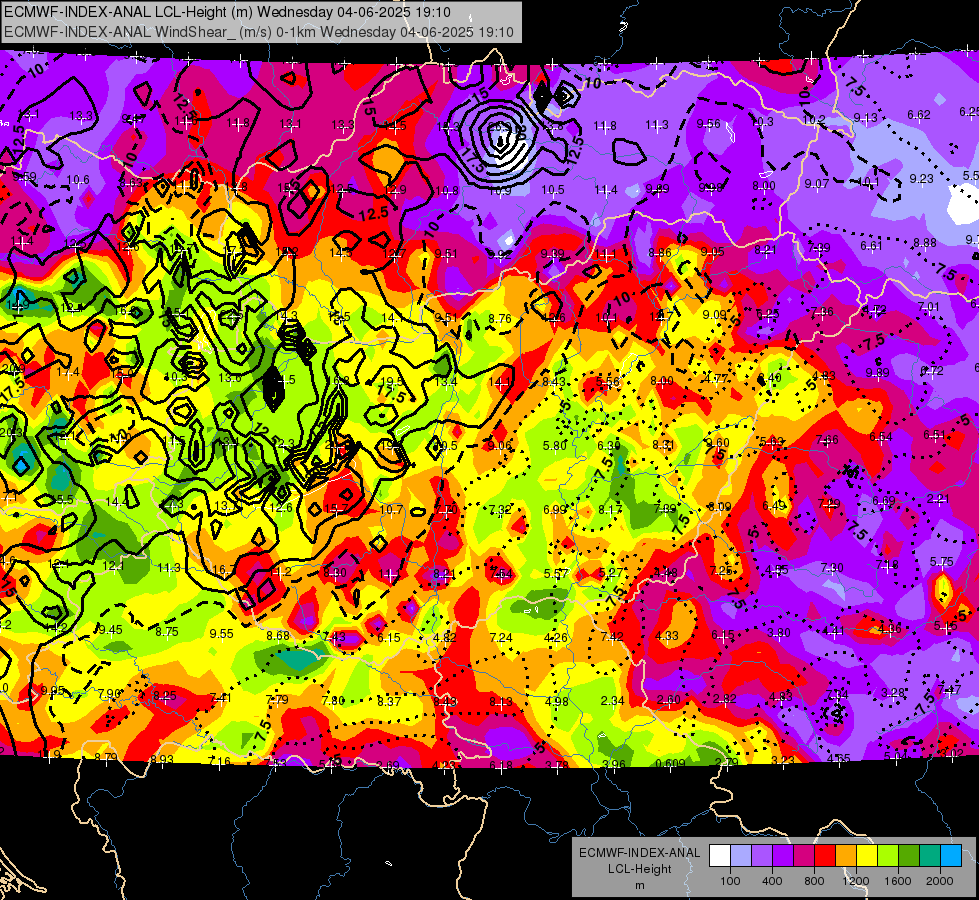Image resolution: width=979 pixels, height=900 pixels.
Task: Click the 7.79 shear value
Action: [277, 700]
